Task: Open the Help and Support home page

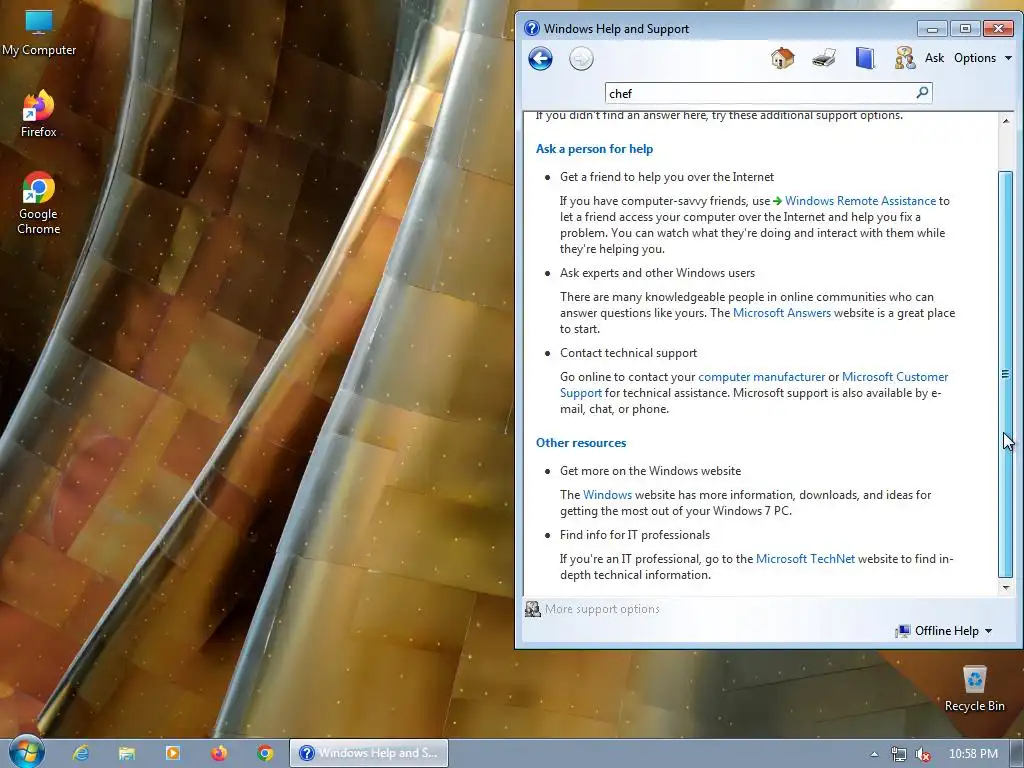Action: [x=782, y=58]
